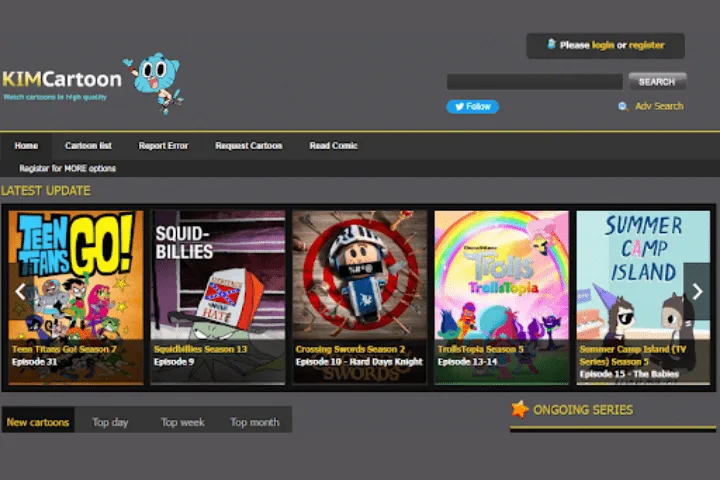Image resolution: width=720 pixels, height=480 pixels.
Task: Click Episode 10 - Hard Days Knight
Action: tap(359, 362)
